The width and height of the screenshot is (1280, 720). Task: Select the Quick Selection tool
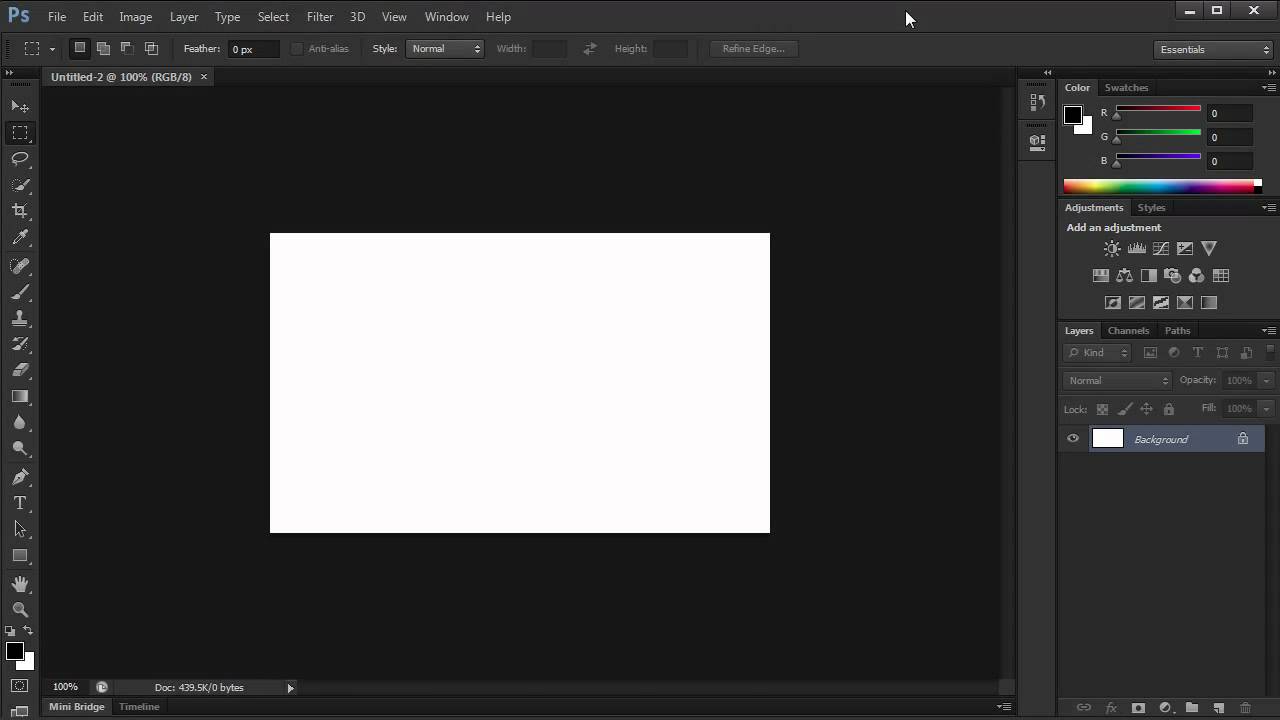(x=20, y=185)
